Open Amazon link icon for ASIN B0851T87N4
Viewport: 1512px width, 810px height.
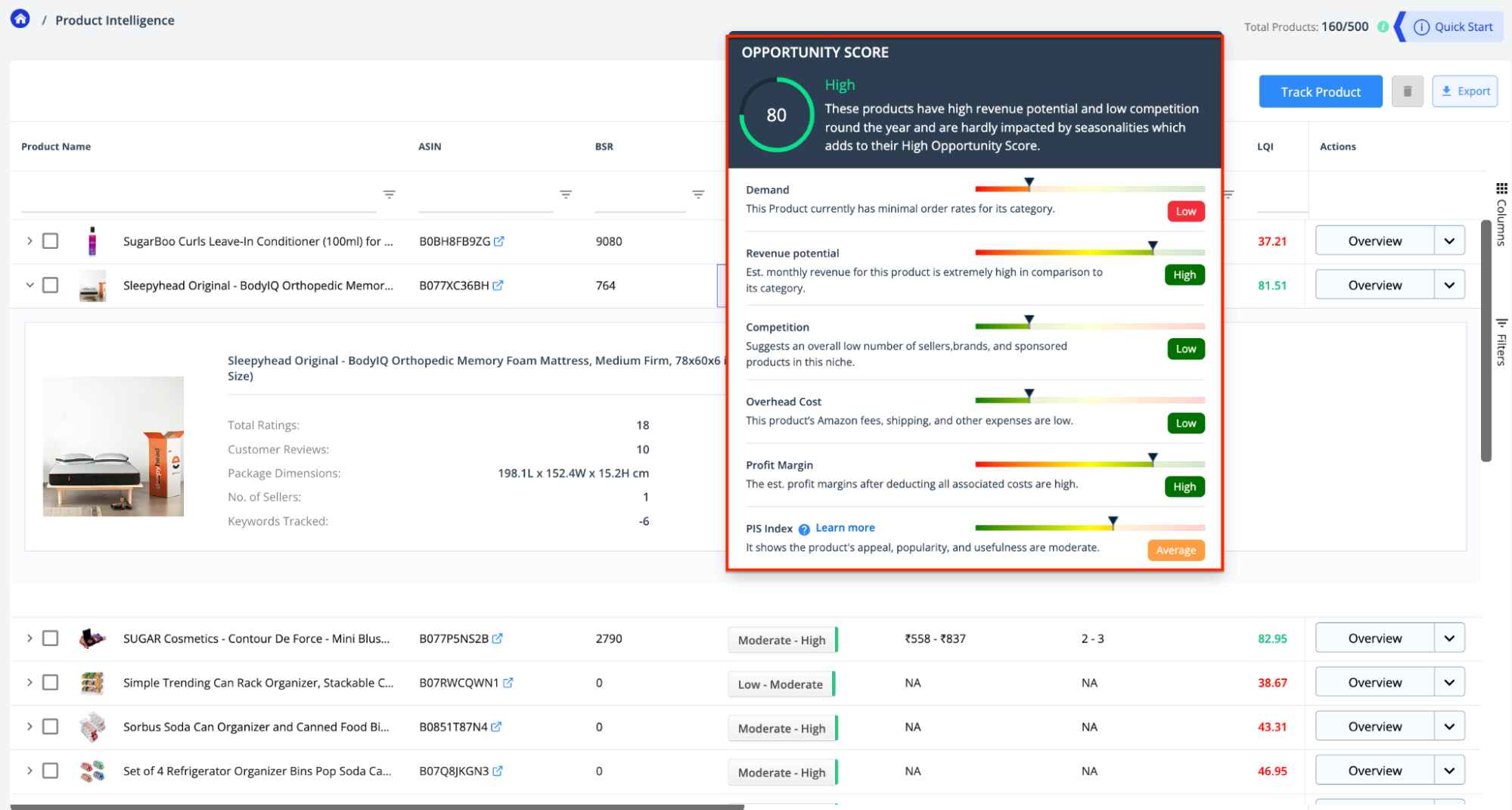496,727
